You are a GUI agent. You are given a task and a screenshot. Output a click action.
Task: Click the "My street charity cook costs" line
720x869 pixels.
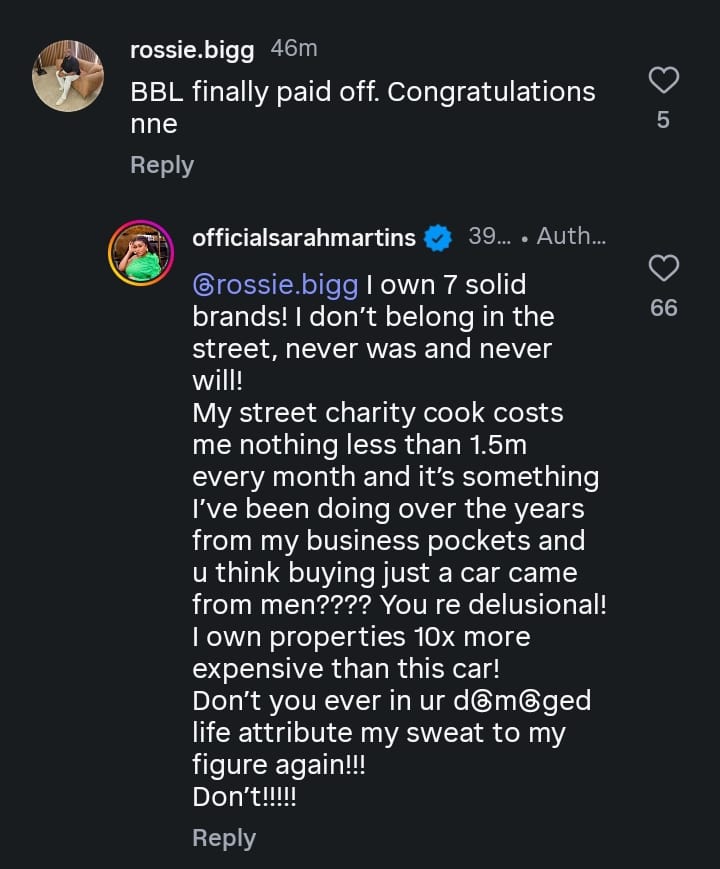(x=377, y=412)
